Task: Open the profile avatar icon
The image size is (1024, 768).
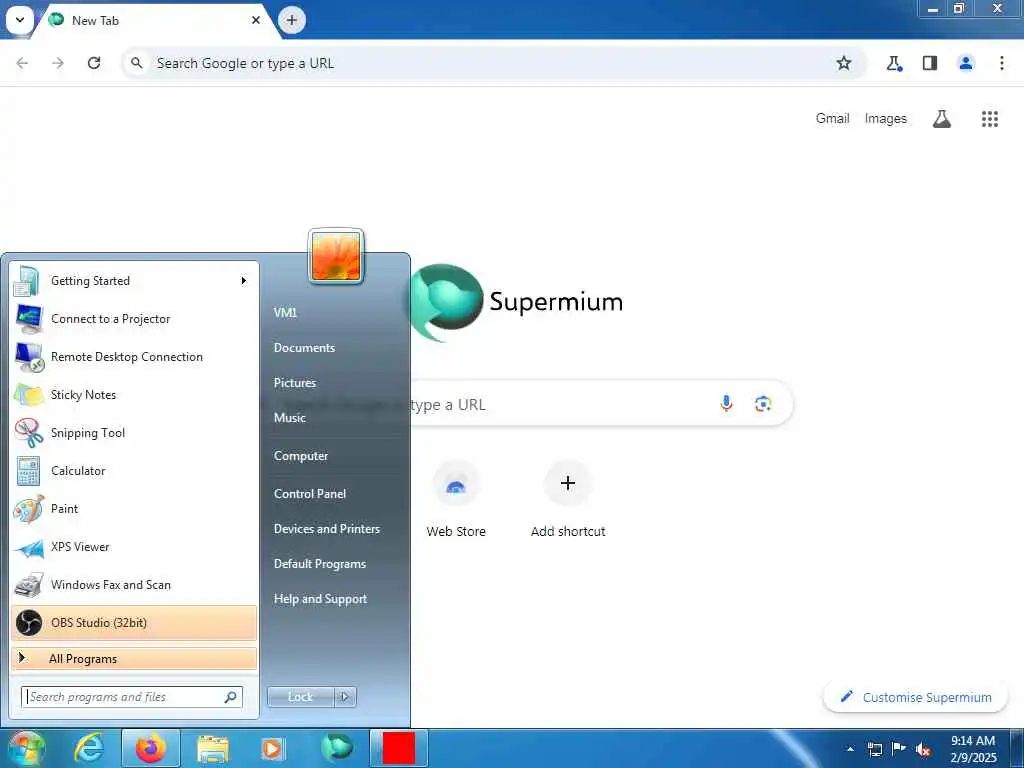Action: click(x=966, y=63)
